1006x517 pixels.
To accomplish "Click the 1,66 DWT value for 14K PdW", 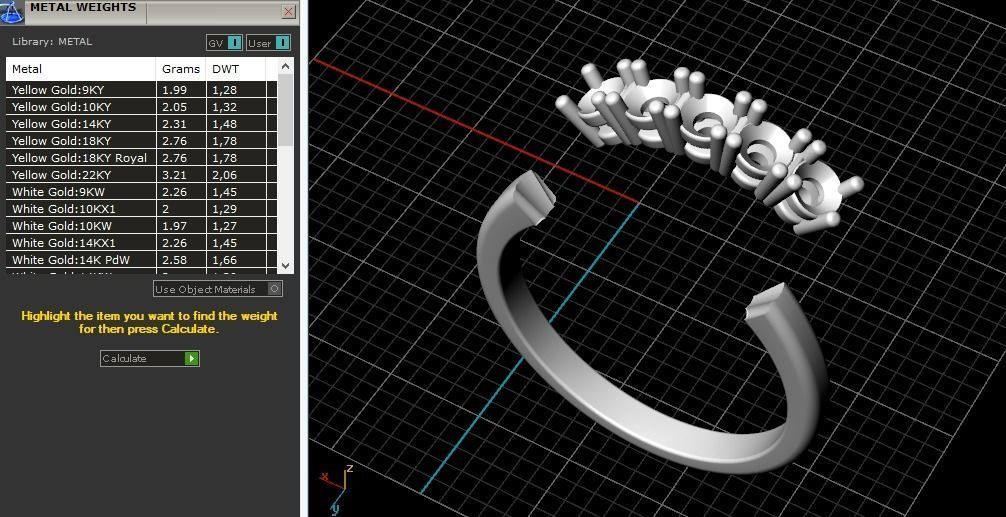I will pyautogui.click(x=225, y=260).
